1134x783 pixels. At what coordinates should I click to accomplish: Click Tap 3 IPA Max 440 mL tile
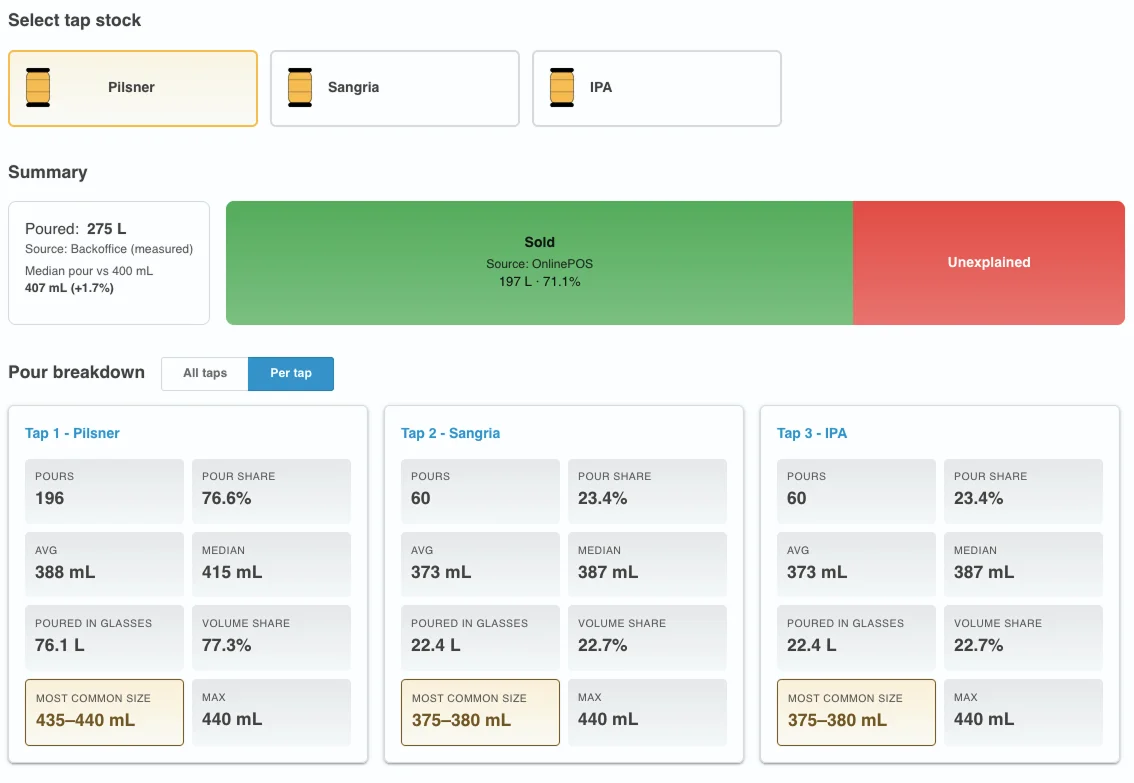point(1023,712)
